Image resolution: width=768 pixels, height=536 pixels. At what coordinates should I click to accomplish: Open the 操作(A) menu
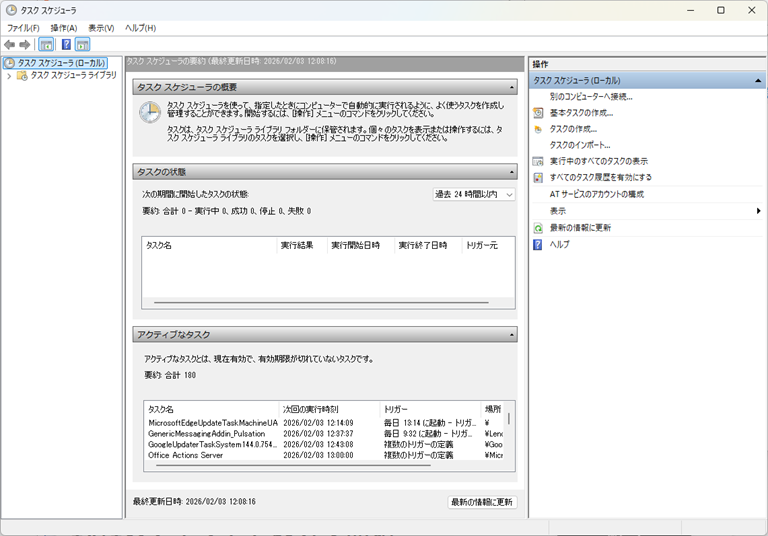pos(63,28)
